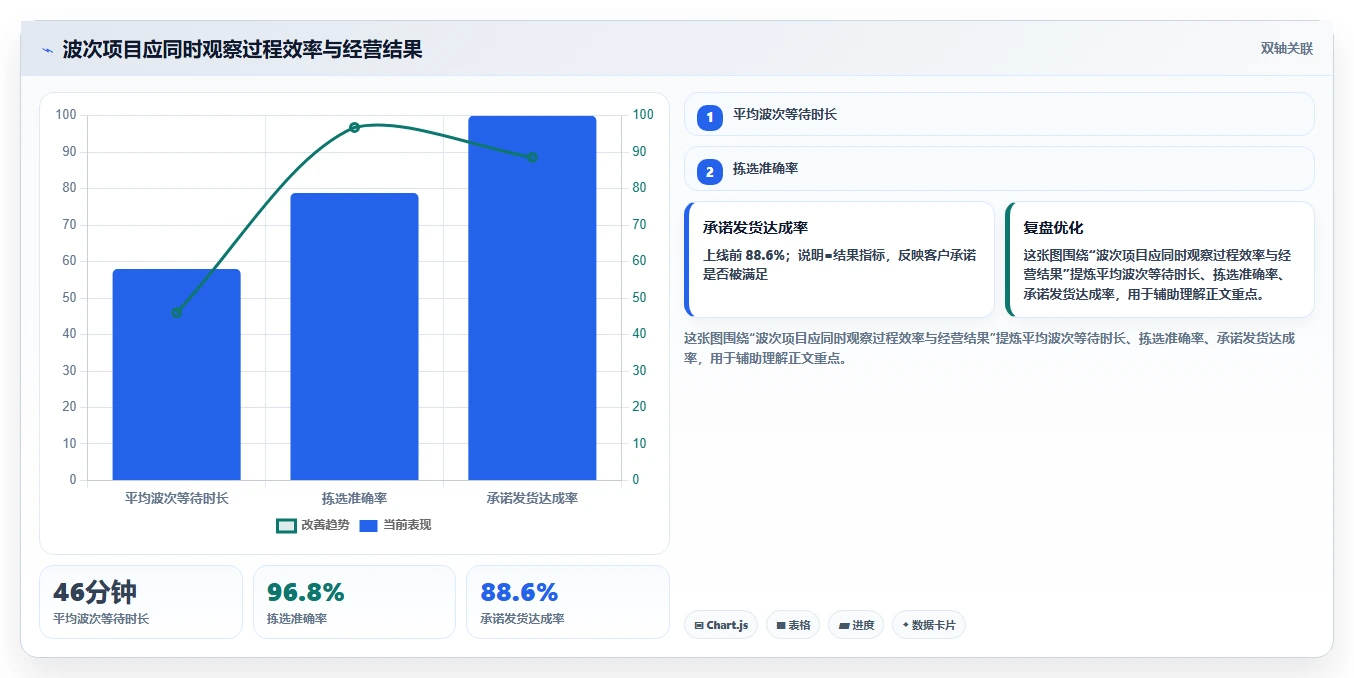Click trend line point above 承诺发货达成率

point(532,157)
